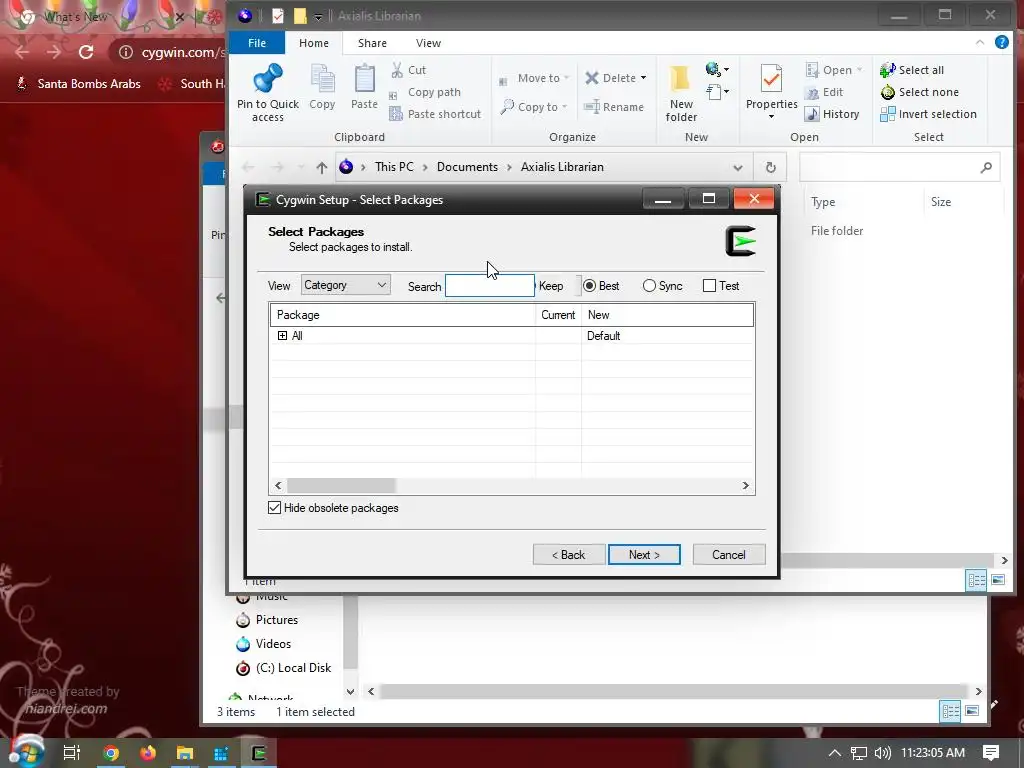Open the Easy access dropdown icon
The width and height of the screenshot is (1024, 768).
tap(717, 69)
